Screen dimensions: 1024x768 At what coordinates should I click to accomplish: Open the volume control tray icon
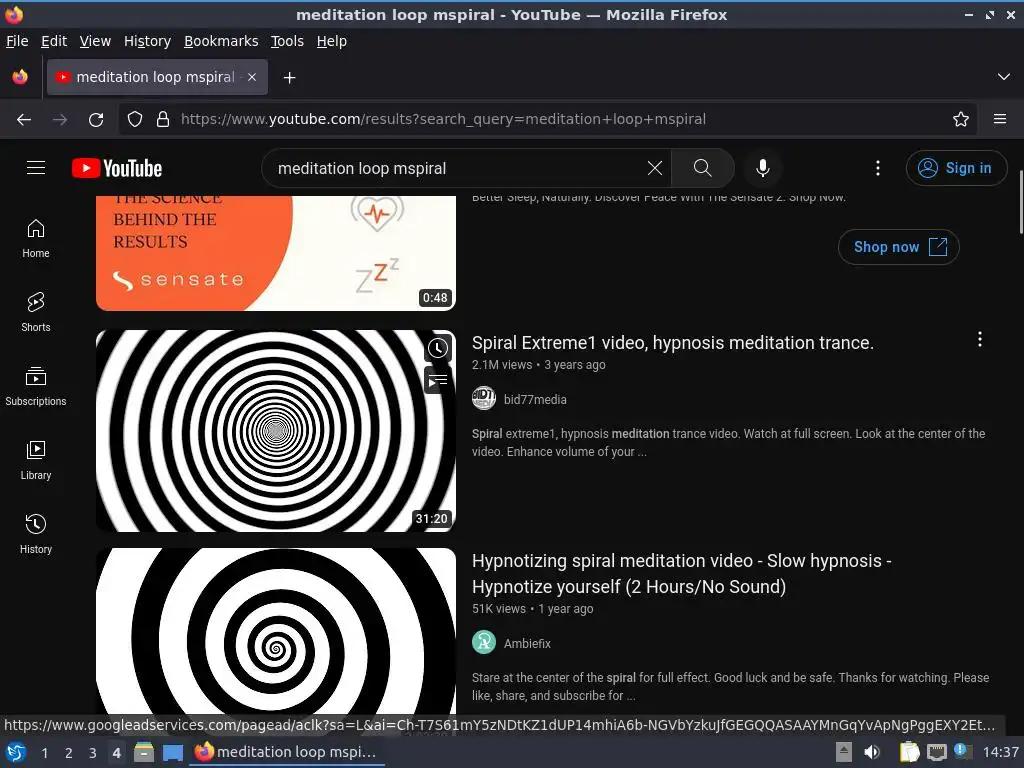[x=872, y=752]
